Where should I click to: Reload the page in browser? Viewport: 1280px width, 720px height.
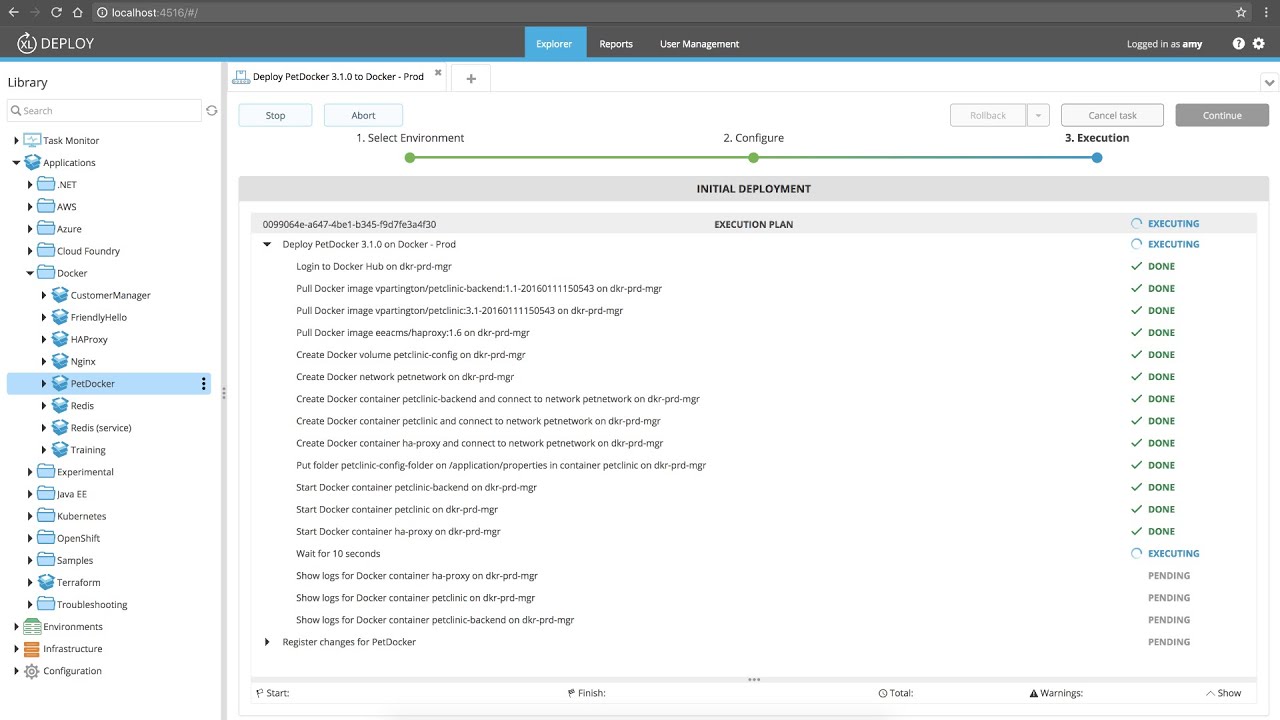tap(55, 12)
